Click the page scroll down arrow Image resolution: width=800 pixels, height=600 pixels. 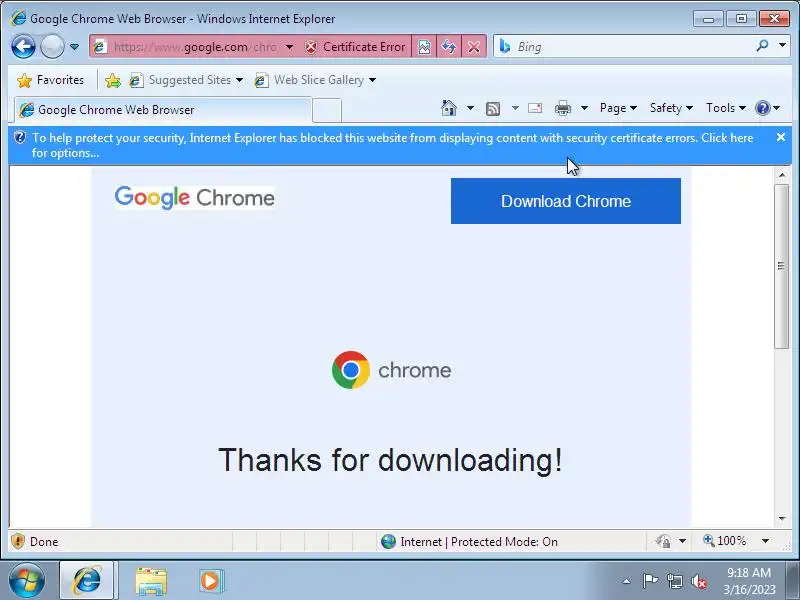point(782,518)
